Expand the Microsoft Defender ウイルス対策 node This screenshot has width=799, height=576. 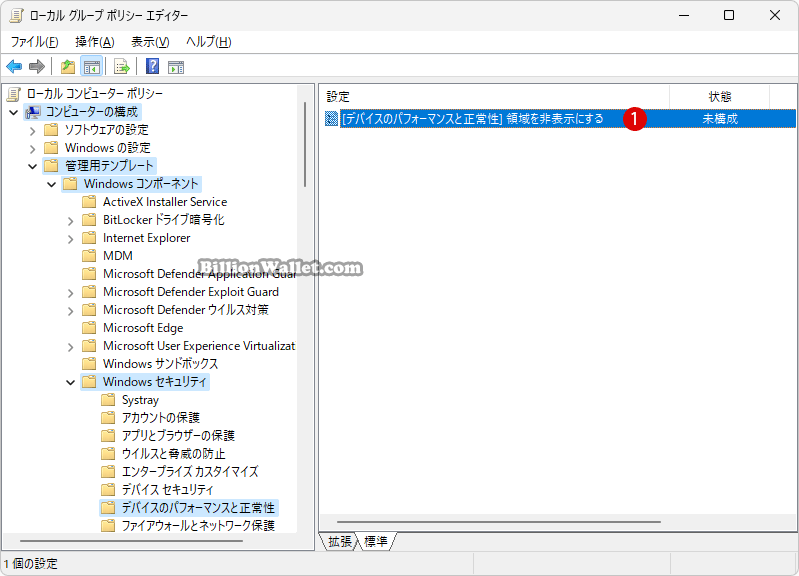[70, 310]
